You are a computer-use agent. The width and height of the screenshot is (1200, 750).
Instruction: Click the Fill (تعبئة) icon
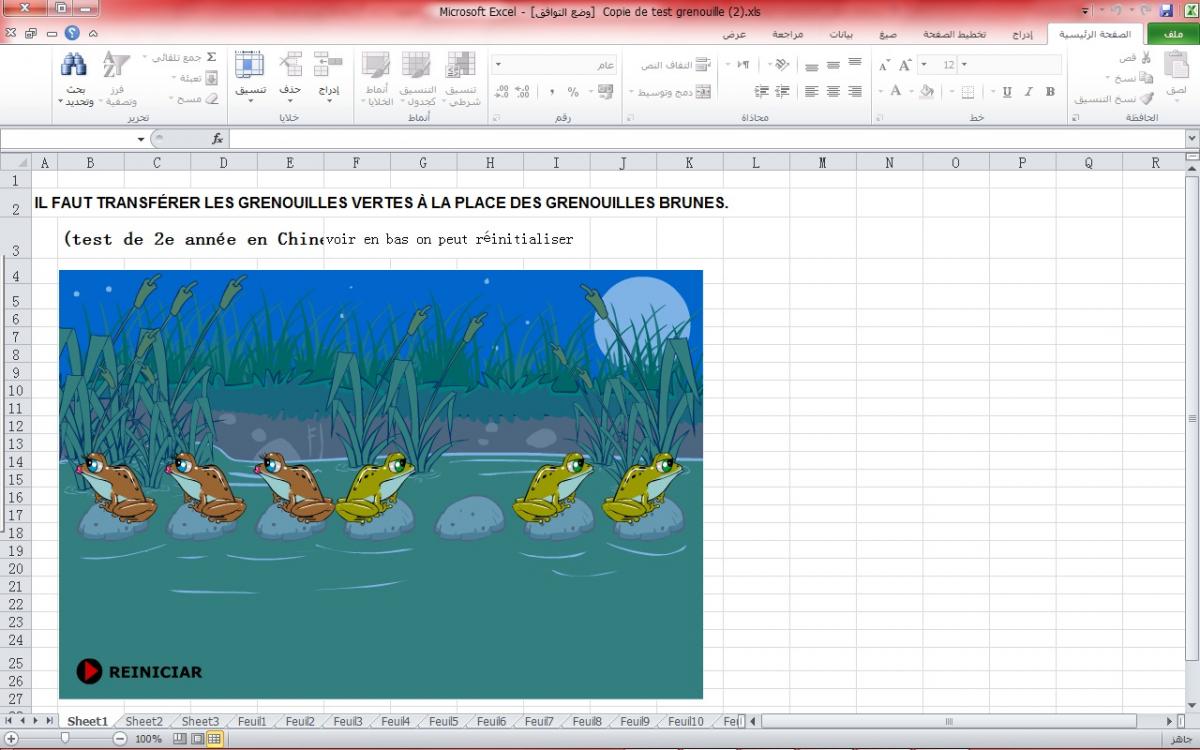(x=211, y=78)
